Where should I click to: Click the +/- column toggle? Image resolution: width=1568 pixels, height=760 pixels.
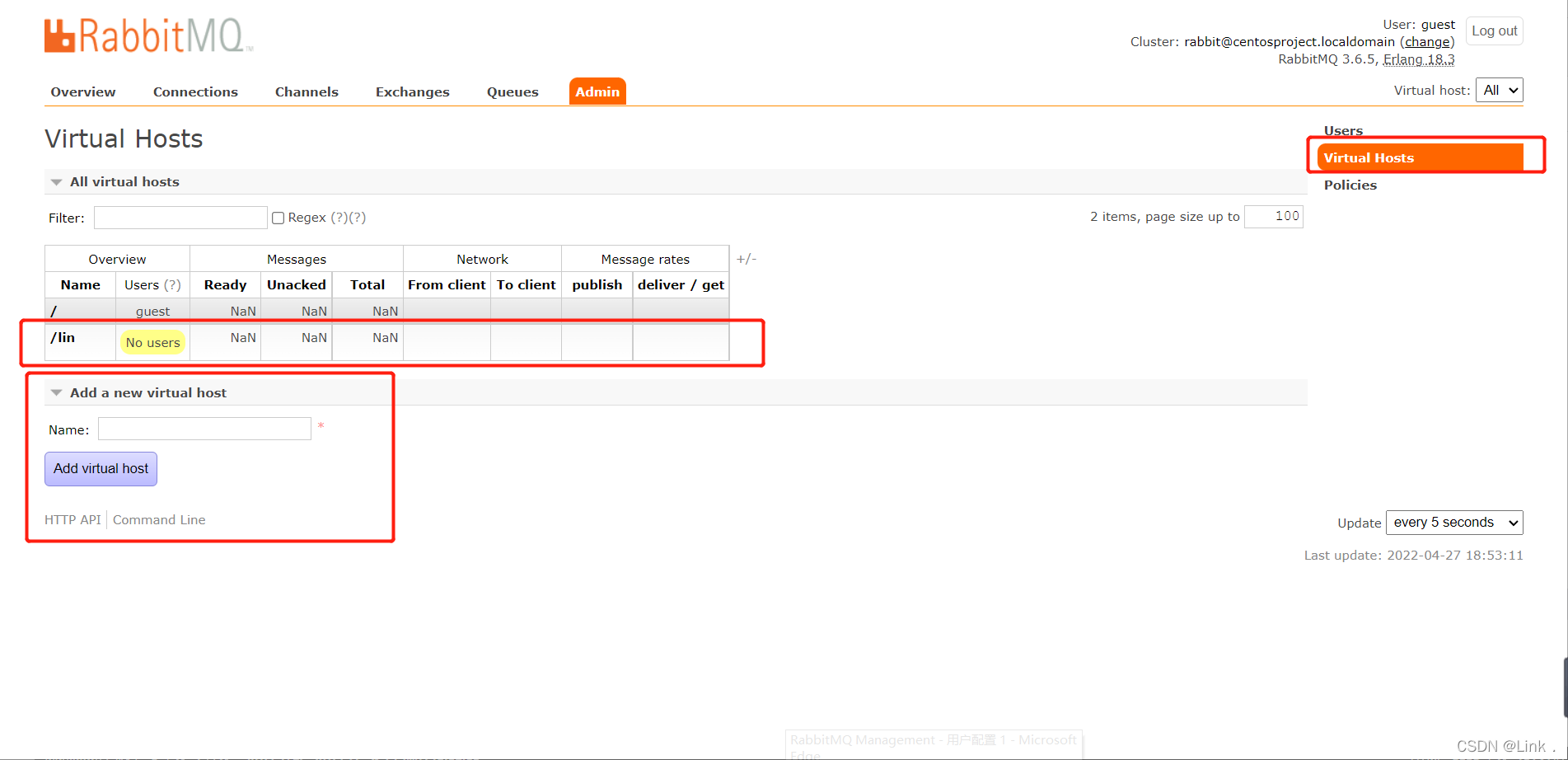point(746,259)
